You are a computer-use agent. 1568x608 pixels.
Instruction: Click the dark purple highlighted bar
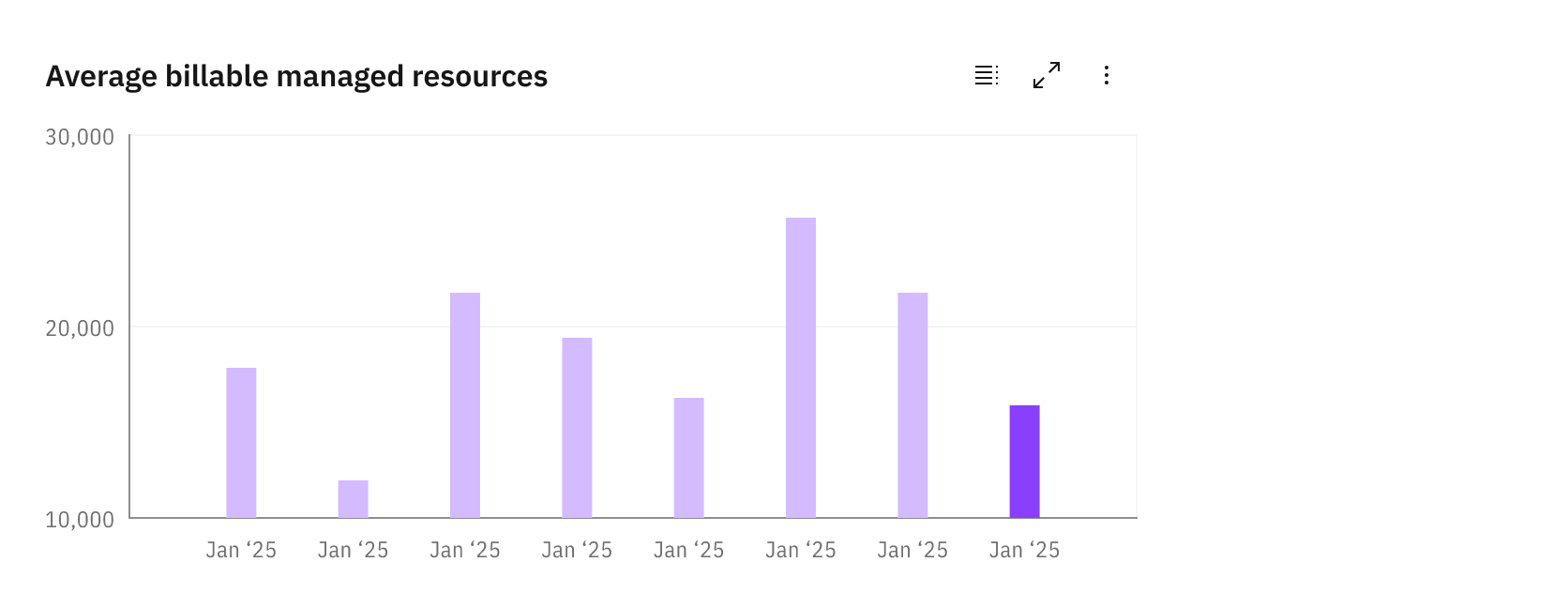coord(1024,462)
